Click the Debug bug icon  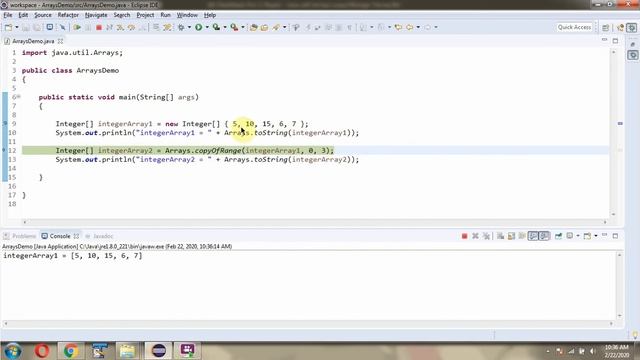pos(181,27)
